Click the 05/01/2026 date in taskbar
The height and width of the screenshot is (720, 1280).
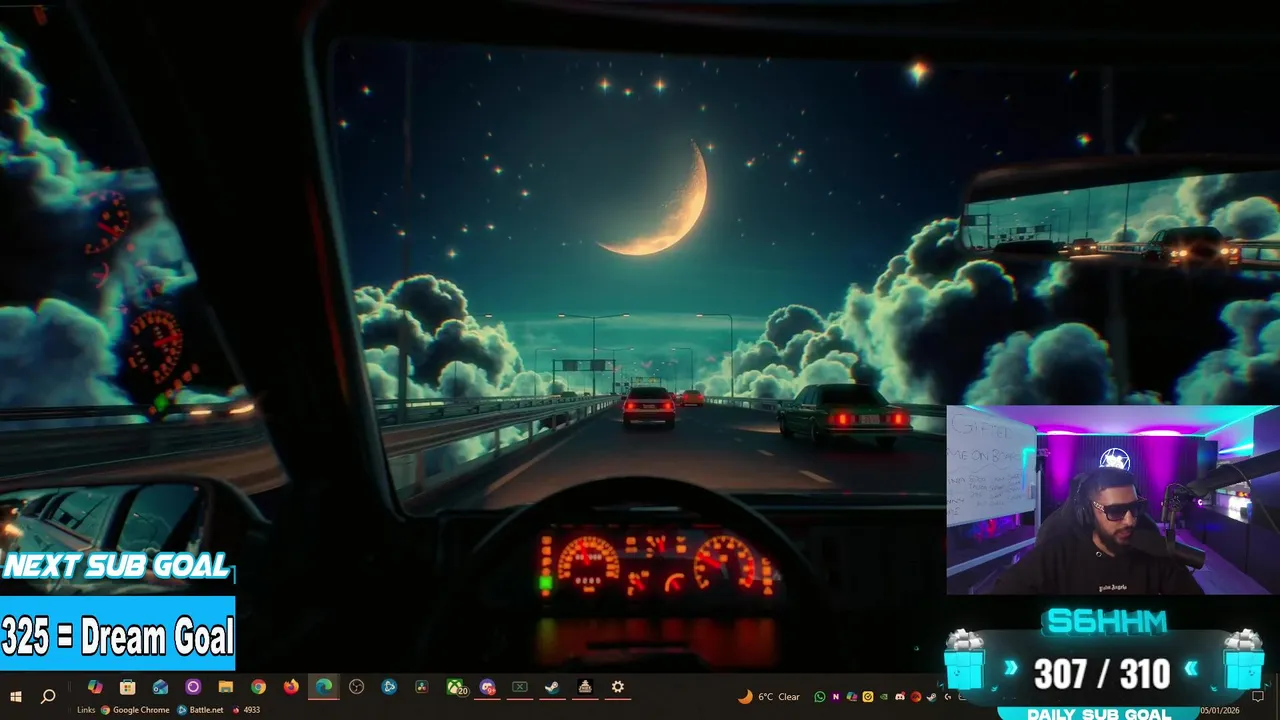coord(1220,710)
